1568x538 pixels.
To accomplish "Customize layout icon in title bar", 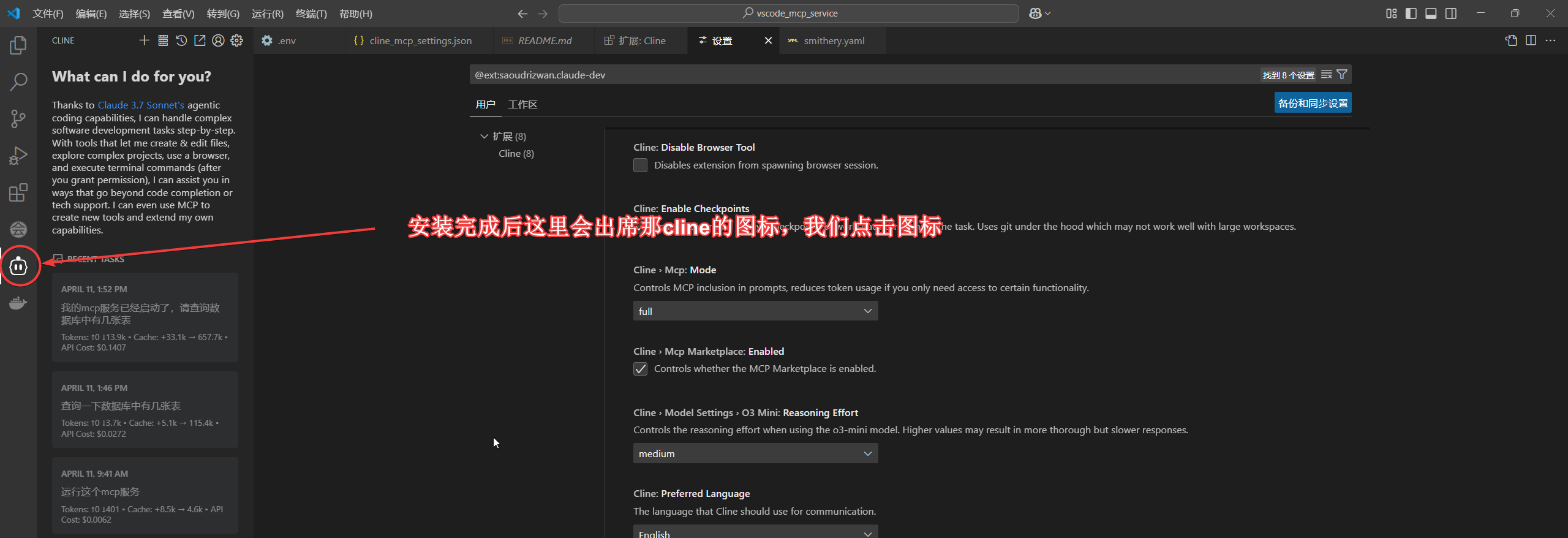I will pyautogui.click(x=1392, y=13).
